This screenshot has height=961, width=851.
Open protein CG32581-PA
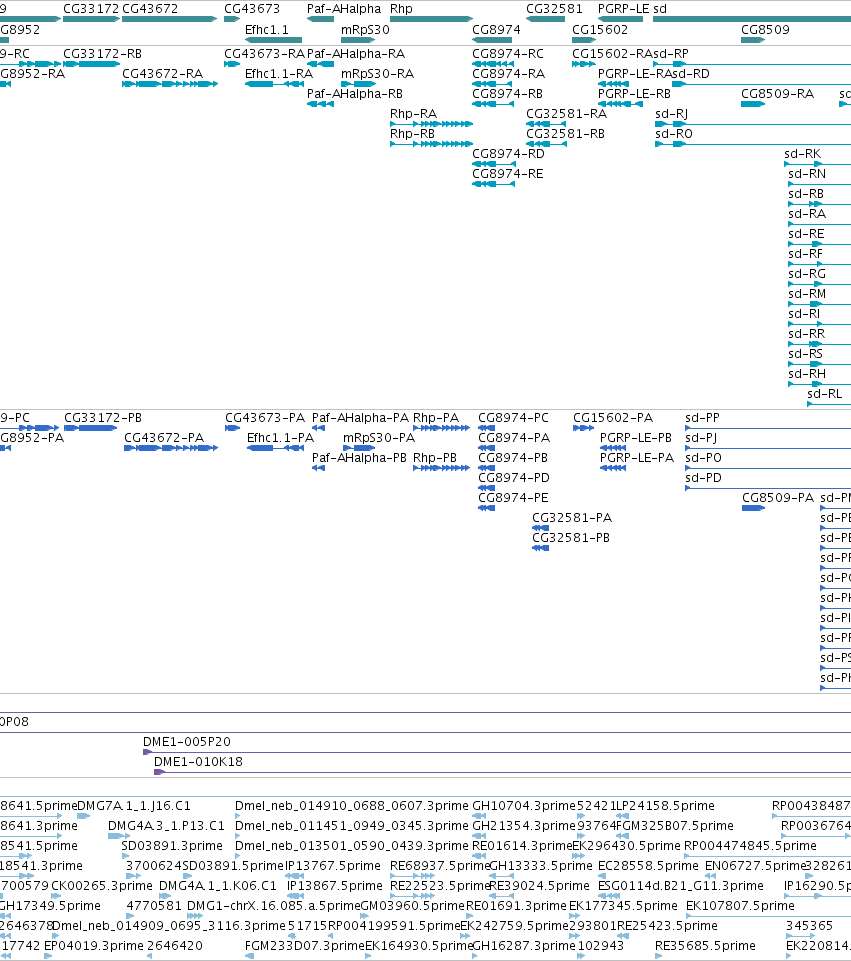pos(572,518)
